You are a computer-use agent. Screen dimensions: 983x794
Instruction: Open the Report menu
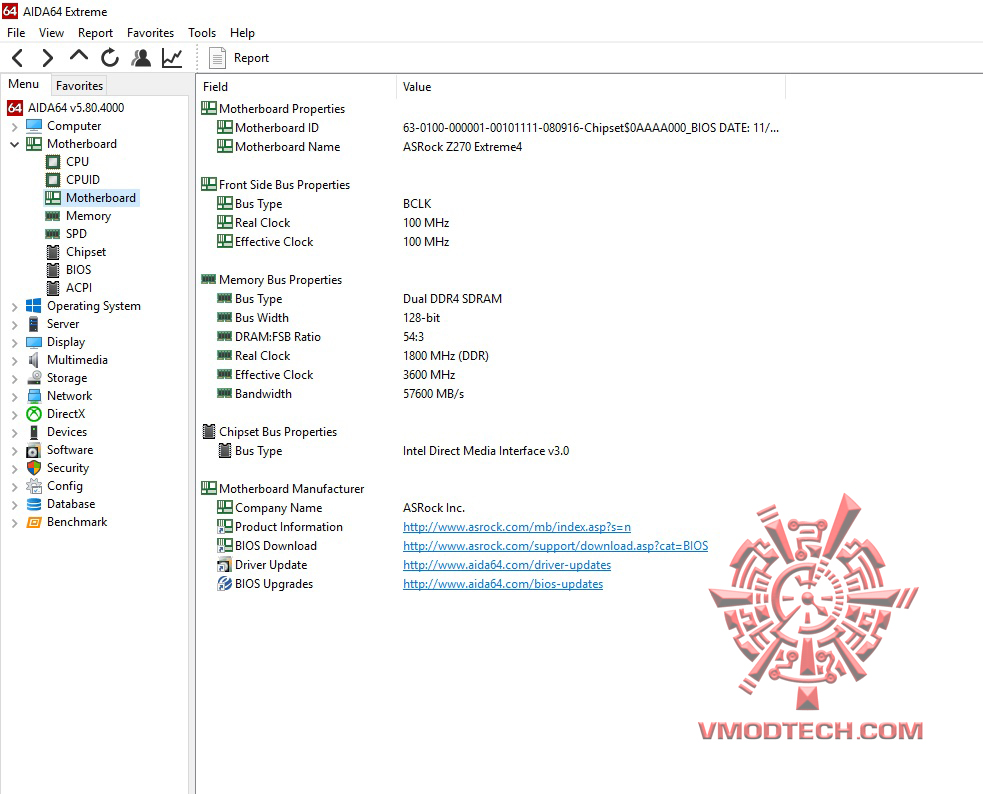click(x=95, y=33)
